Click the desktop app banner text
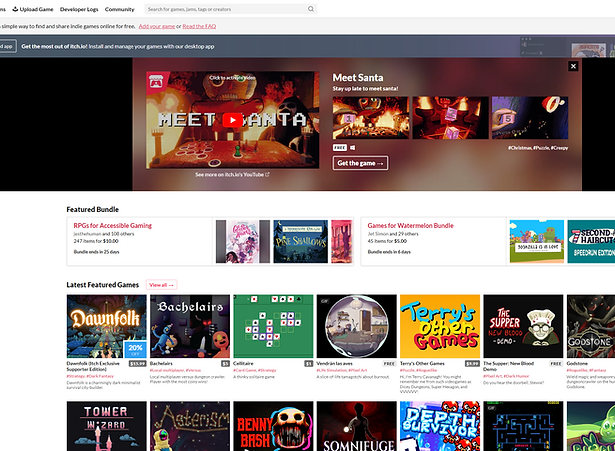Image resolution: width=615 pixels, height=451 pixels. [118, 46]
